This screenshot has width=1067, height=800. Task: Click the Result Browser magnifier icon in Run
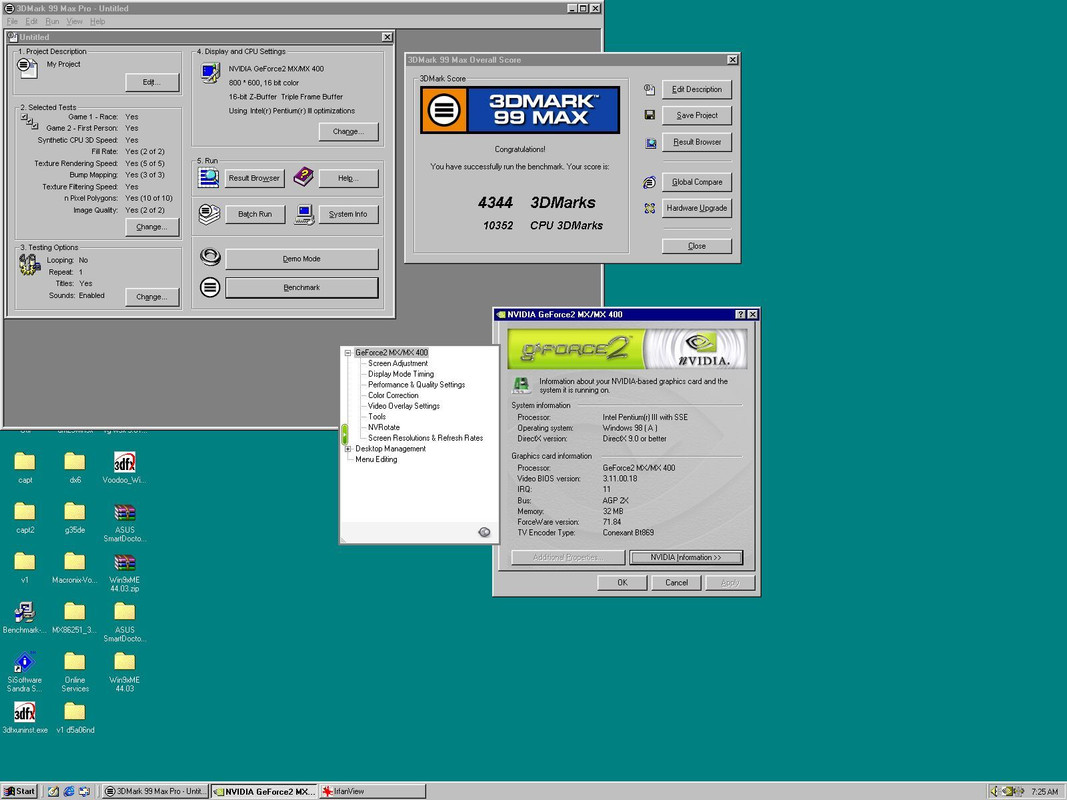coord(209,178)
